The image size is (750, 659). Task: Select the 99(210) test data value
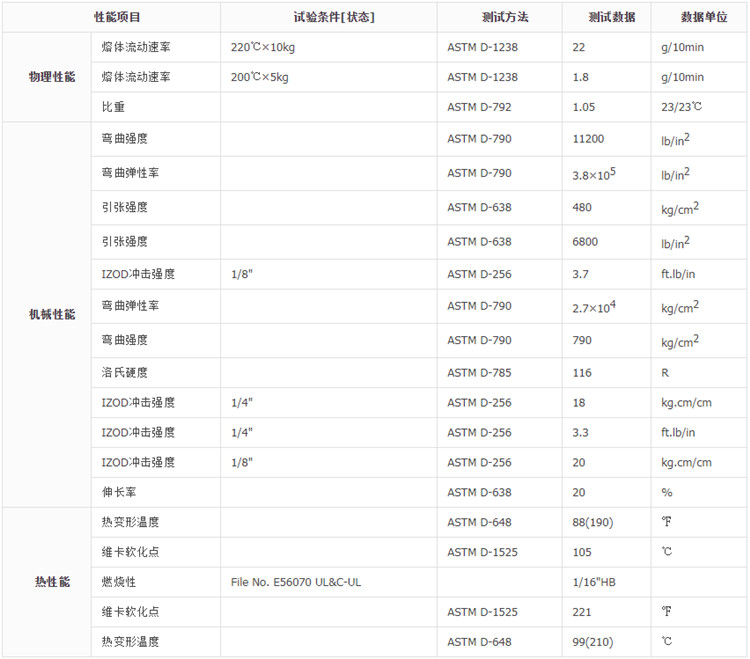(593, 642)
